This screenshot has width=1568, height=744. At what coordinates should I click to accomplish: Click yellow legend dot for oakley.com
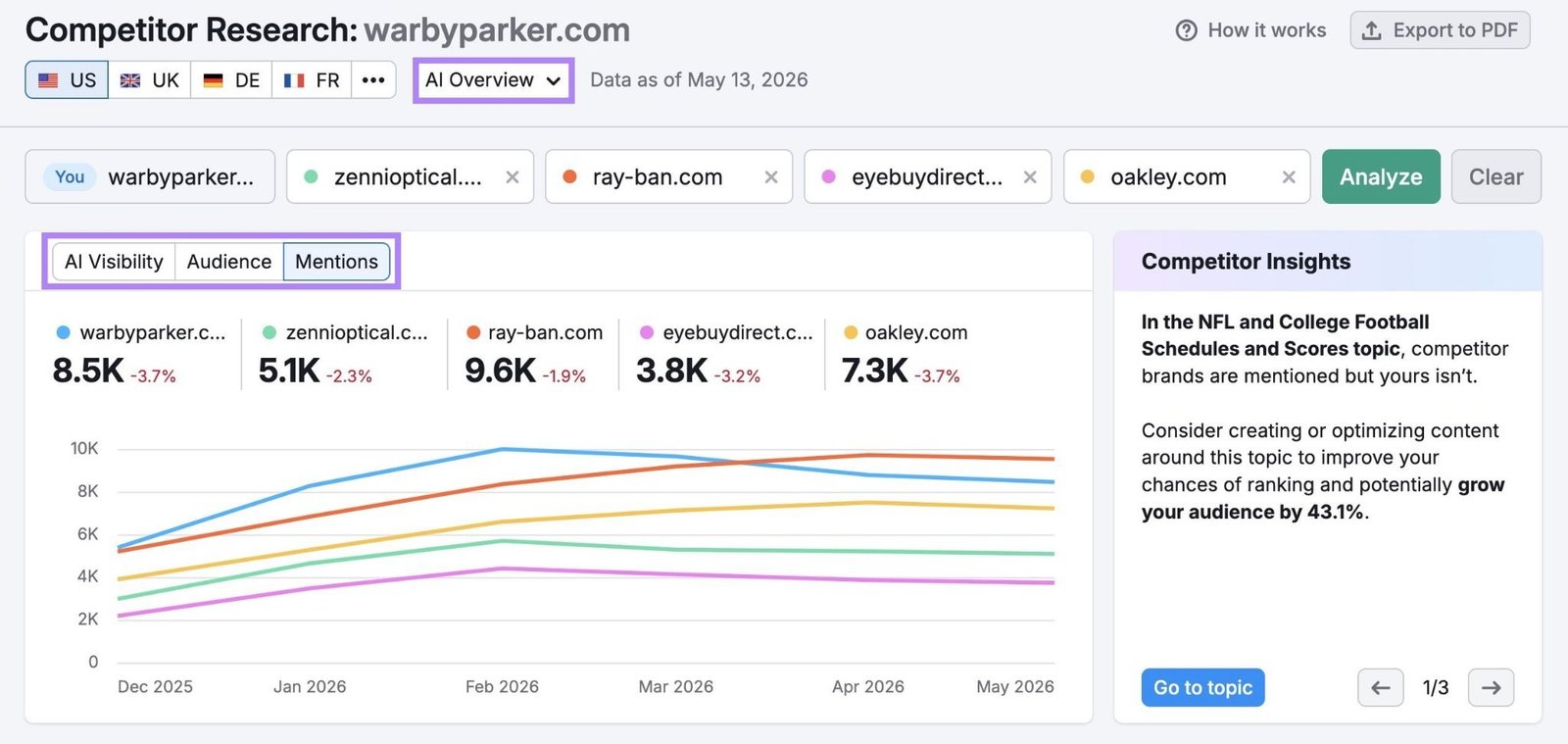(851, 332)
